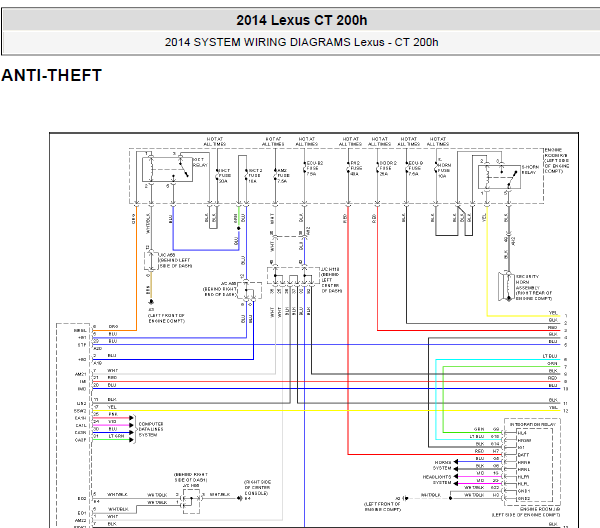The height and width of the screenshot is (528, 600).
Task: Select 'ENGINE ROOM R/B' location note
Action: click(557, 161)
